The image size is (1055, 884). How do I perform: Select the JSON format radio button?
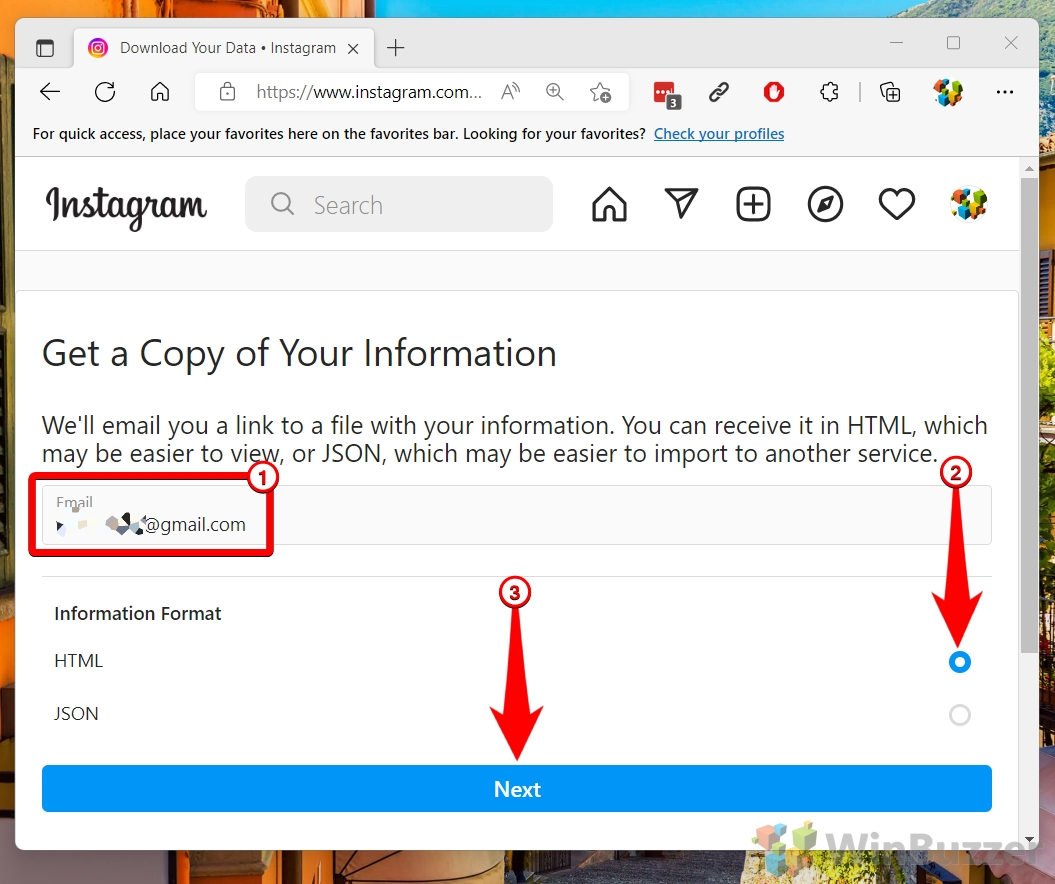tap(959, 714)
